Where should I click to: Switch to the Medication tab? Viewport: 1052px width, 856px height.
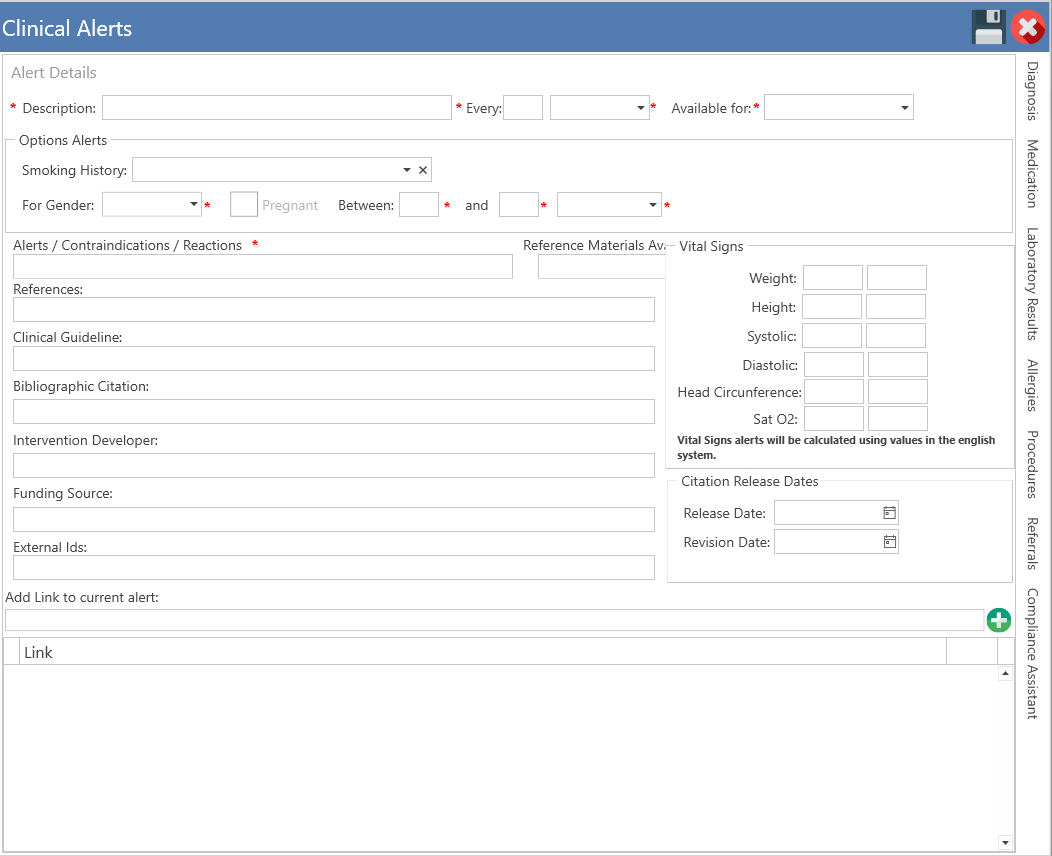point(1032,174)
